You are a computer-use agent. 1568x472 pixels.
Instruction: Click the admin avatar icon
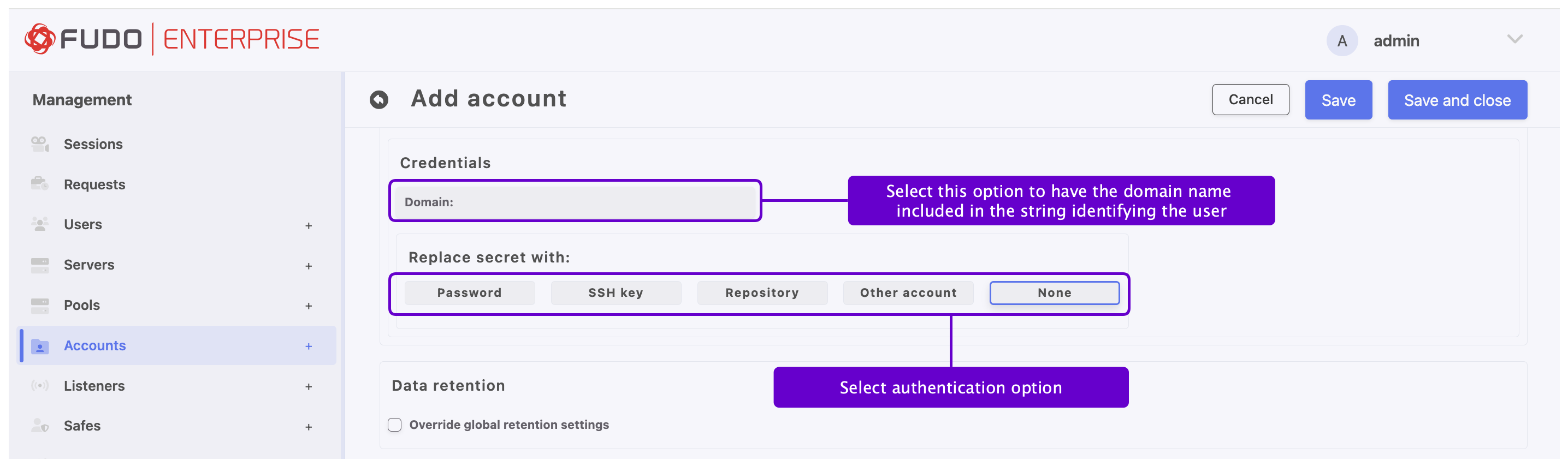click(1341, 41)
